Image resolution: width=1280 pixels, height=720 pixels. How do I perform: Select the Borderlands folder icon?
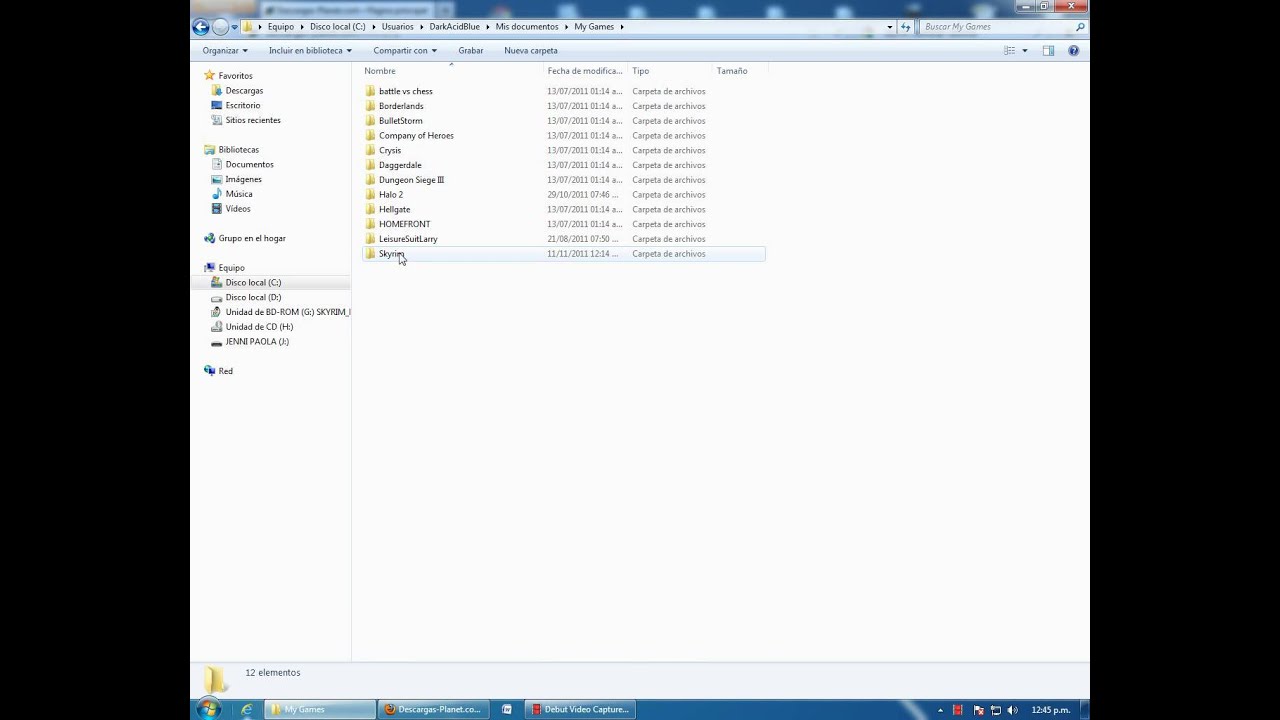point(370,106)
